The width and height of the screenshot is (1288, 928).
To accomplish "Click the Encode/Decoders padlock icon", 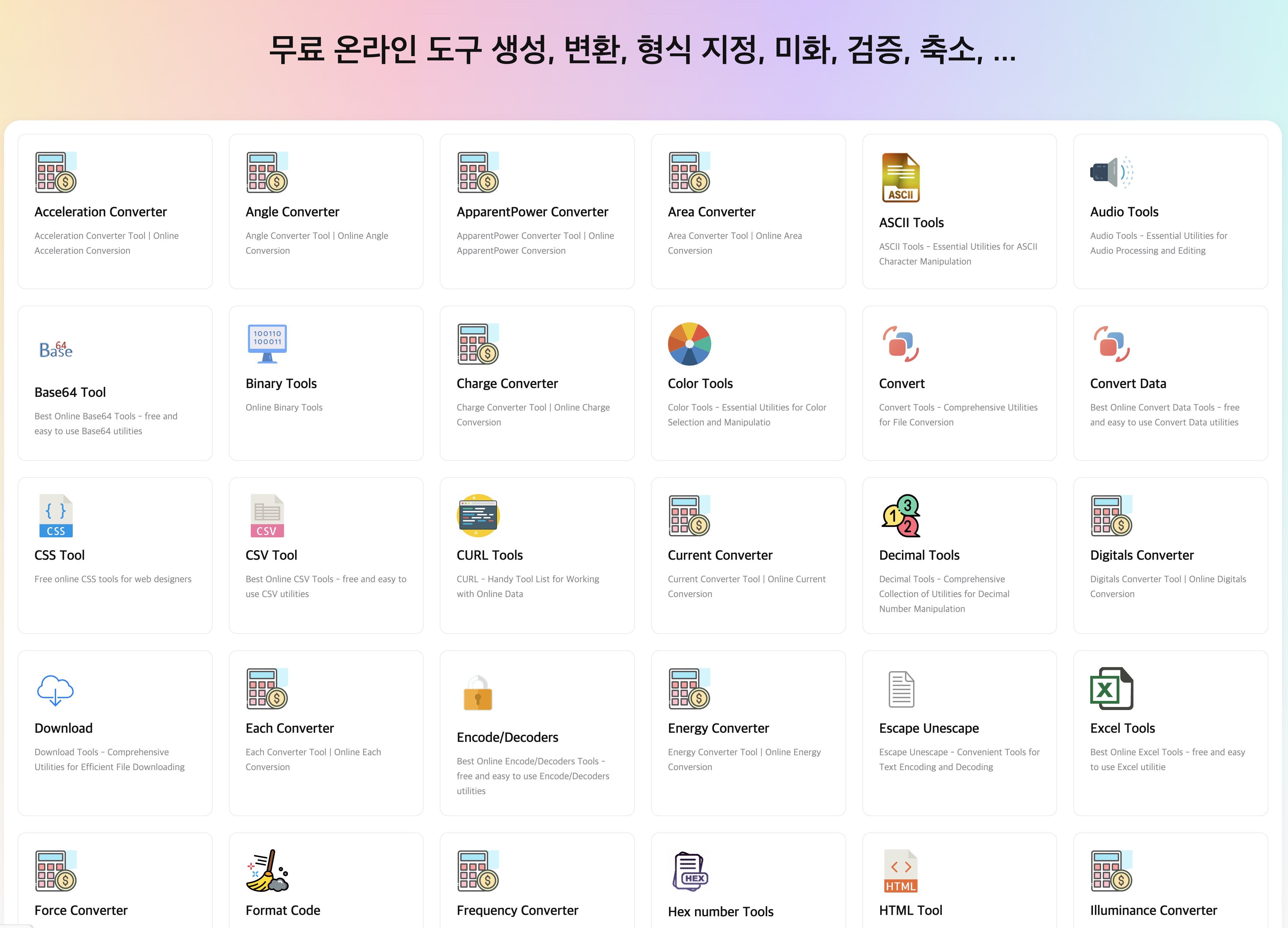I will 478,693.
